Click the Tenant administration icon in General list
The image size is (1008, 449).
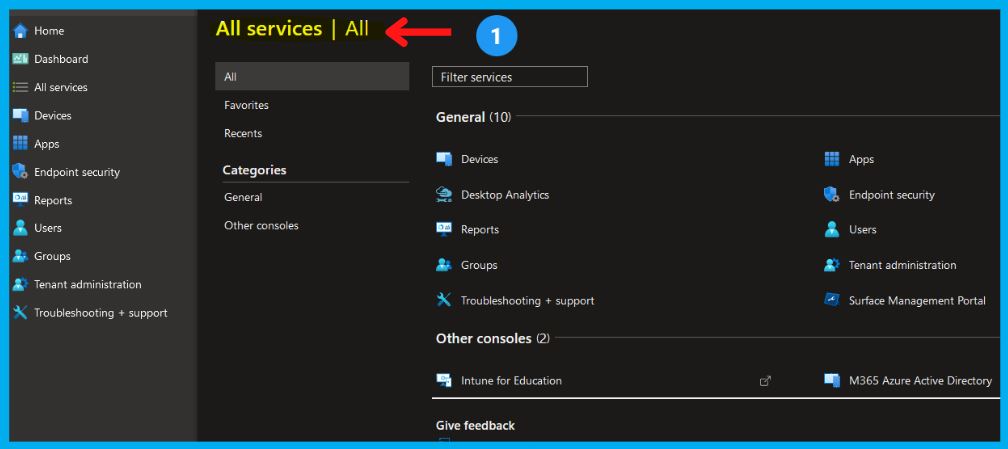point(832,265)
